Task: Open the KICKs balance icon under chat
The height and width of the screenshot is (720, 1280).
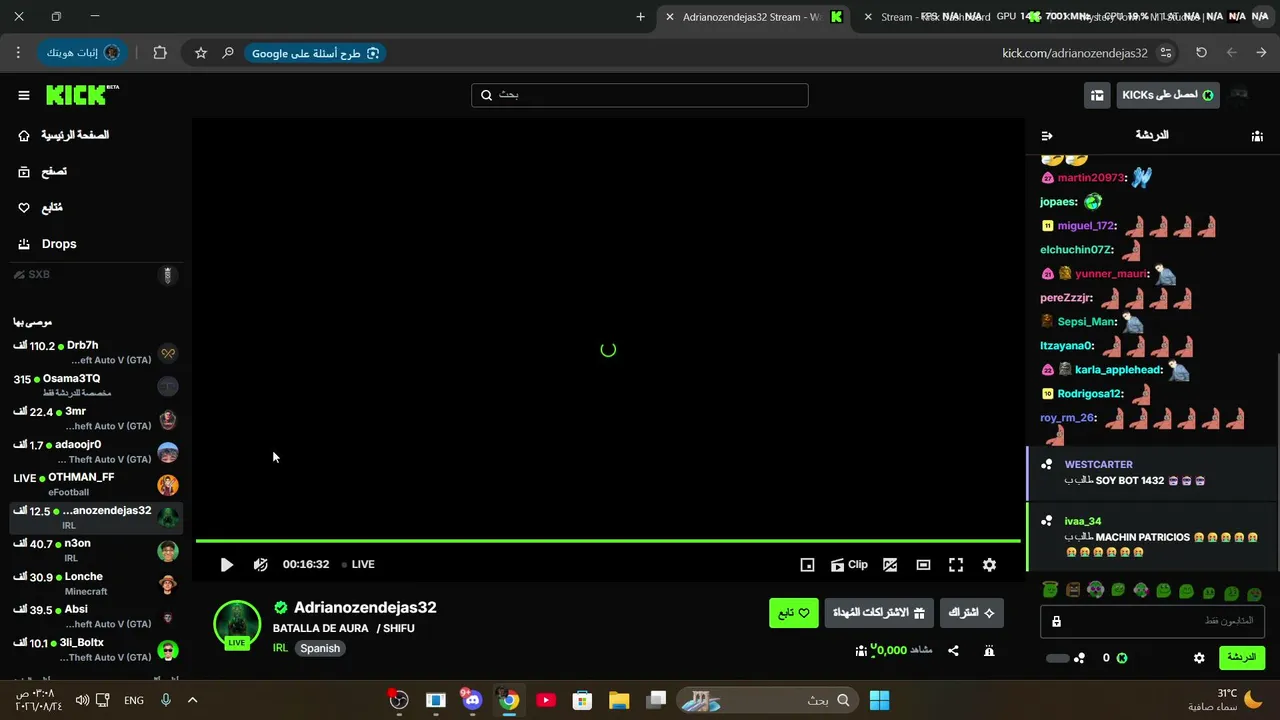Action: click(x=1122, y=658)
